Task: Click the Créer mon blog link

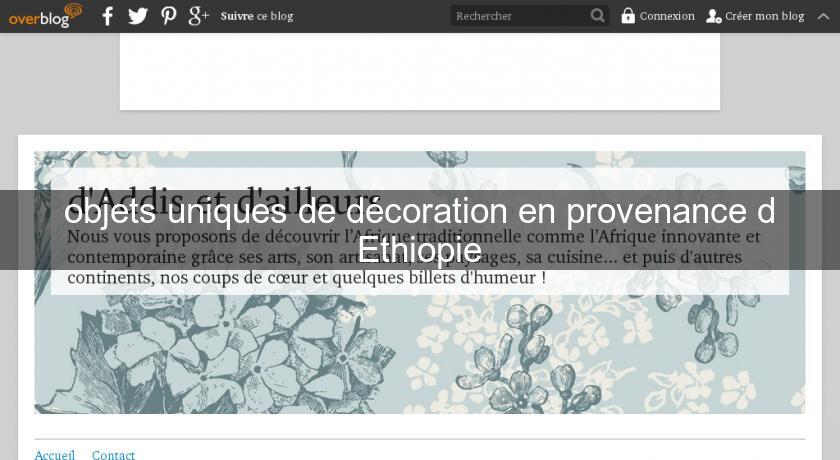Action: (764, 16)
